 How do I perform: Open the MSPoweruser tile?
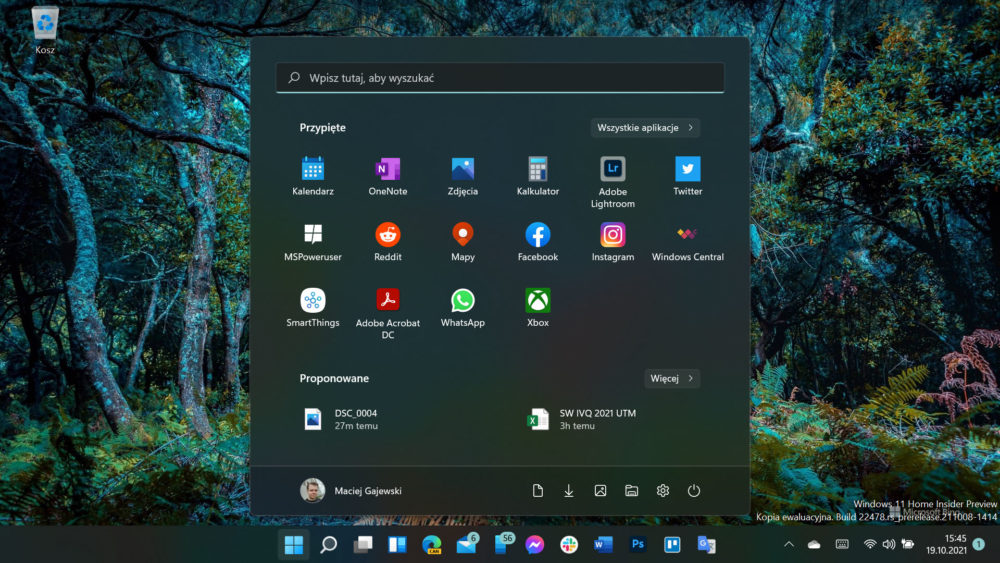coord(312,242)
